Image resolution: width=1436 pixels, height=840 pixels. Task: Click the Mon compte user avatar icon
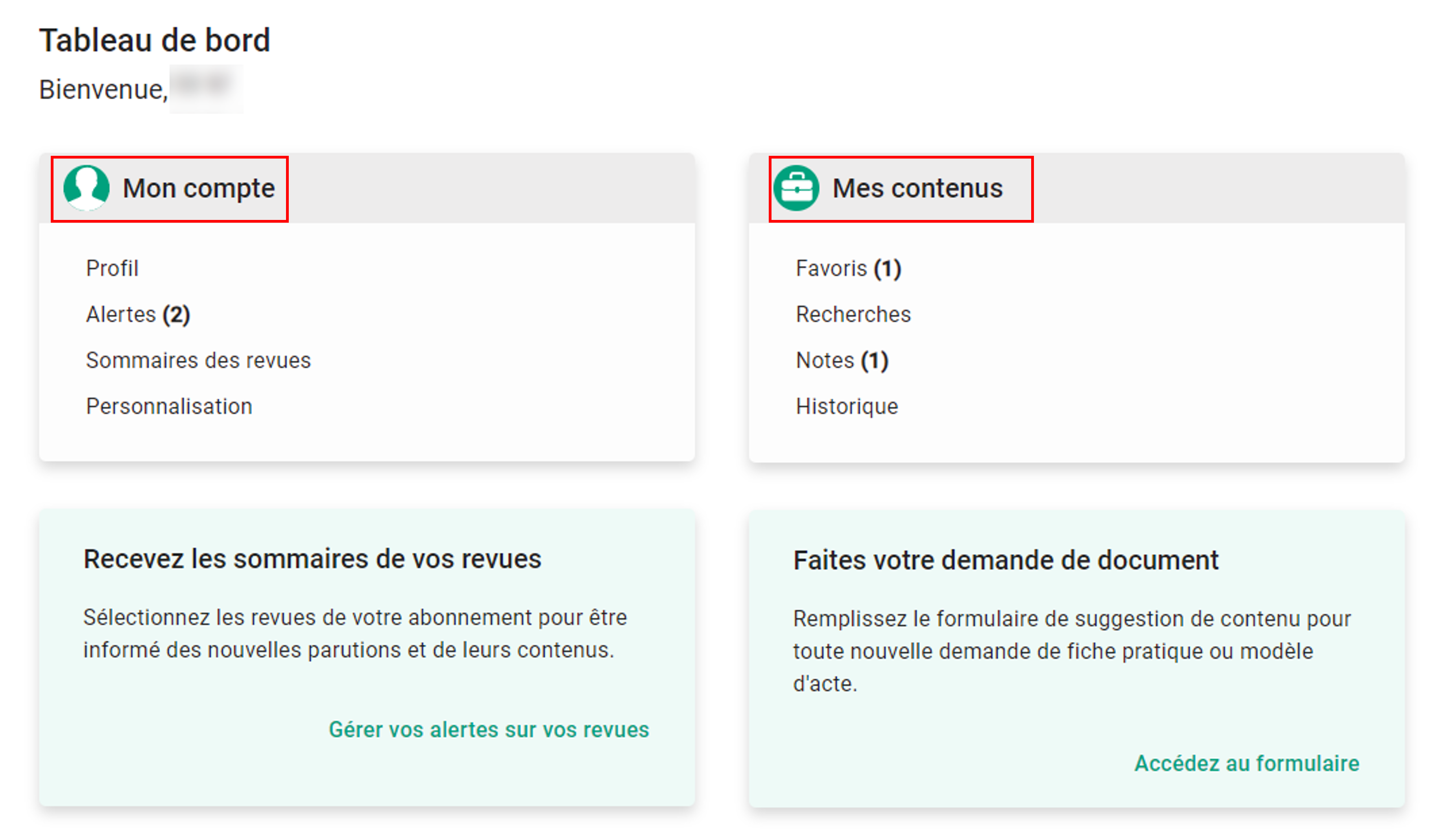tap(87, 188)
